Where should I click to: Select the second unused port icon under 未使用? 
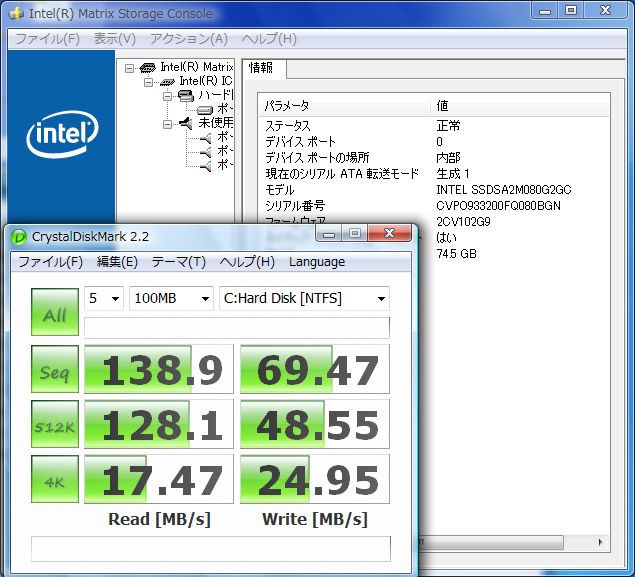pos(206,152)
